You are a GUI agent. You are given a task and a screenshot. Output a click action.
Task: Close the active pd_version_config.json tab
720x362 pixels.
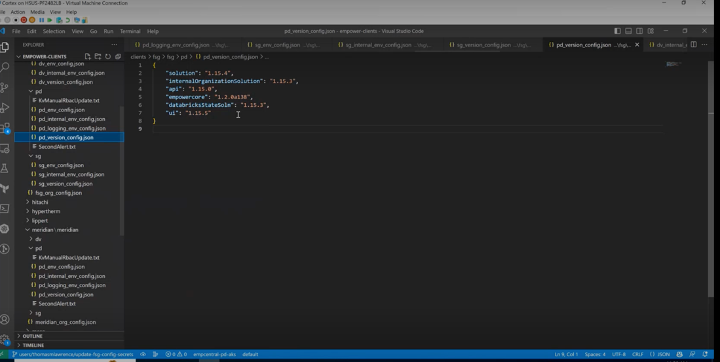coord(637,45)
